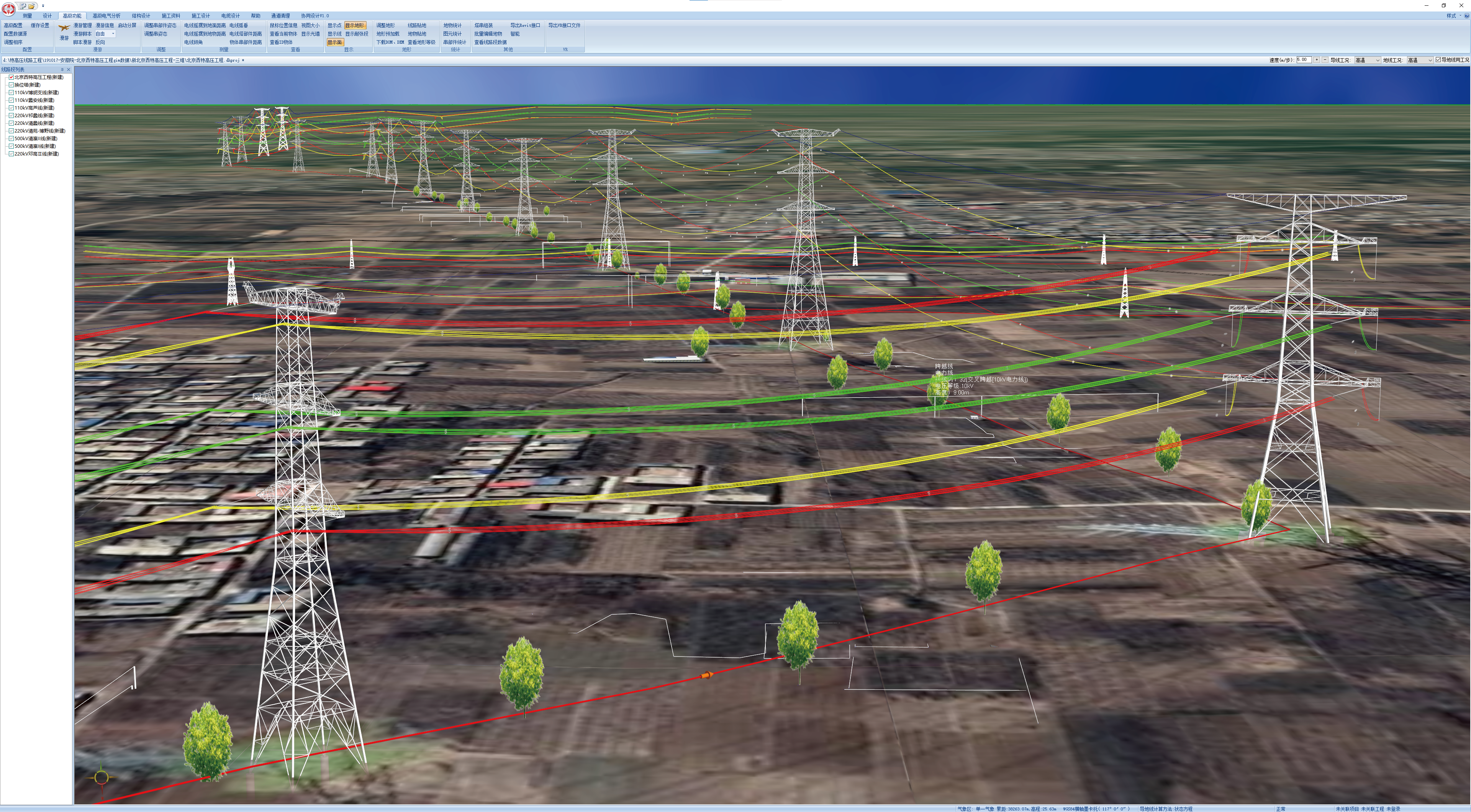
Task: Click the airplane 漫游 roaming icon
Action: click(63, 29)
